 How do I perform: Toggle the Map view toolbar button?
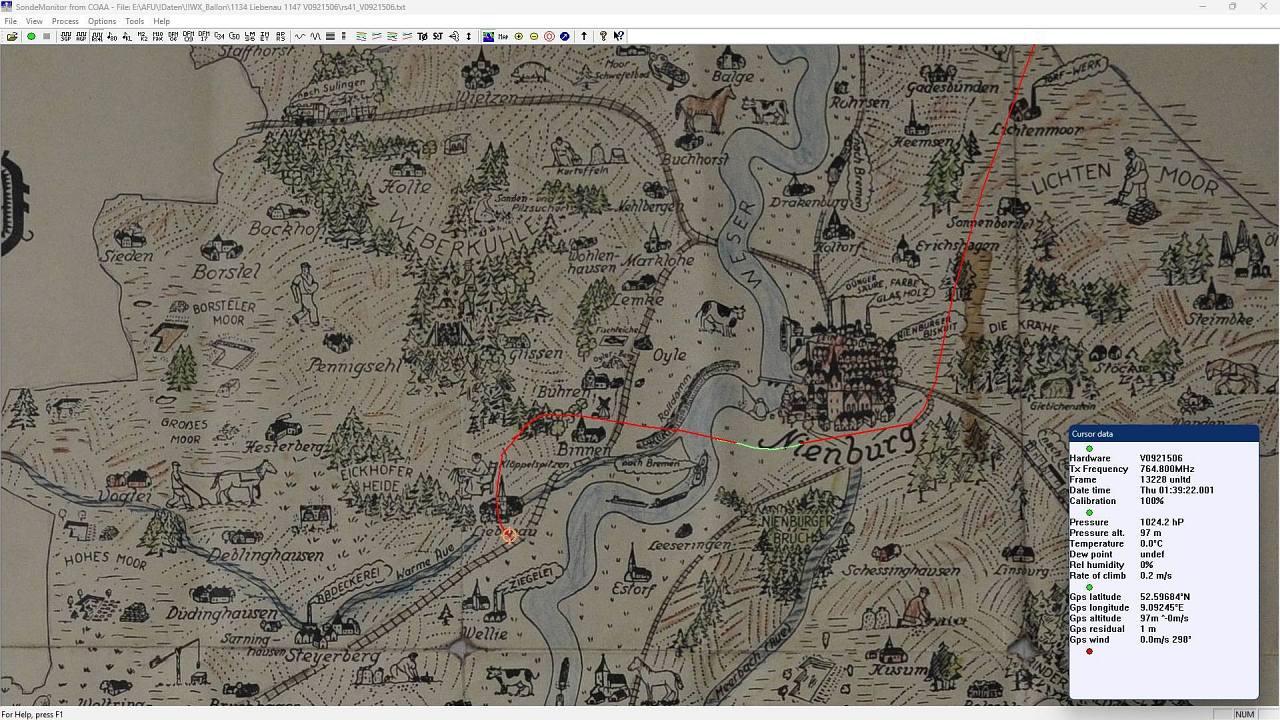[503, 36]
